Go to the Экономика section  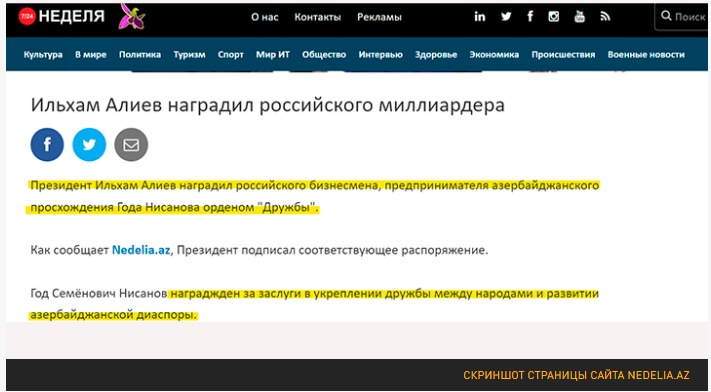pyautogui.click(x=494, y=54)
